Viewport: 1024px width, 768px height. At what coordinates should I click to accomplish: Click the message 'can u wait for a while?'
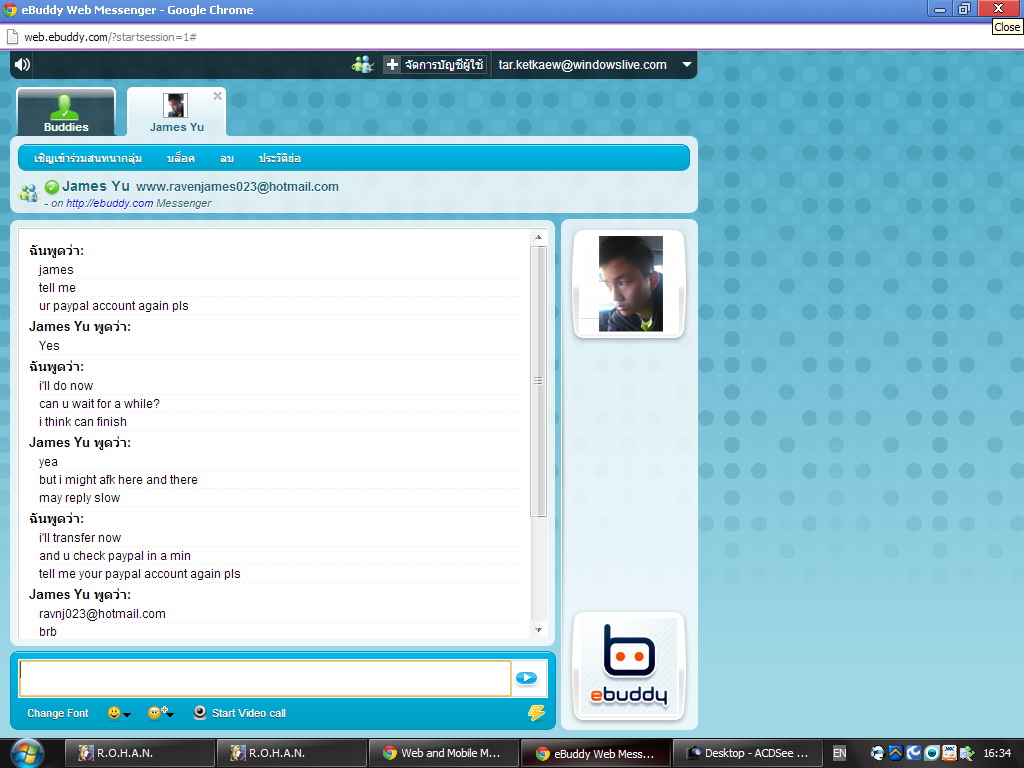tap(99, 404)
